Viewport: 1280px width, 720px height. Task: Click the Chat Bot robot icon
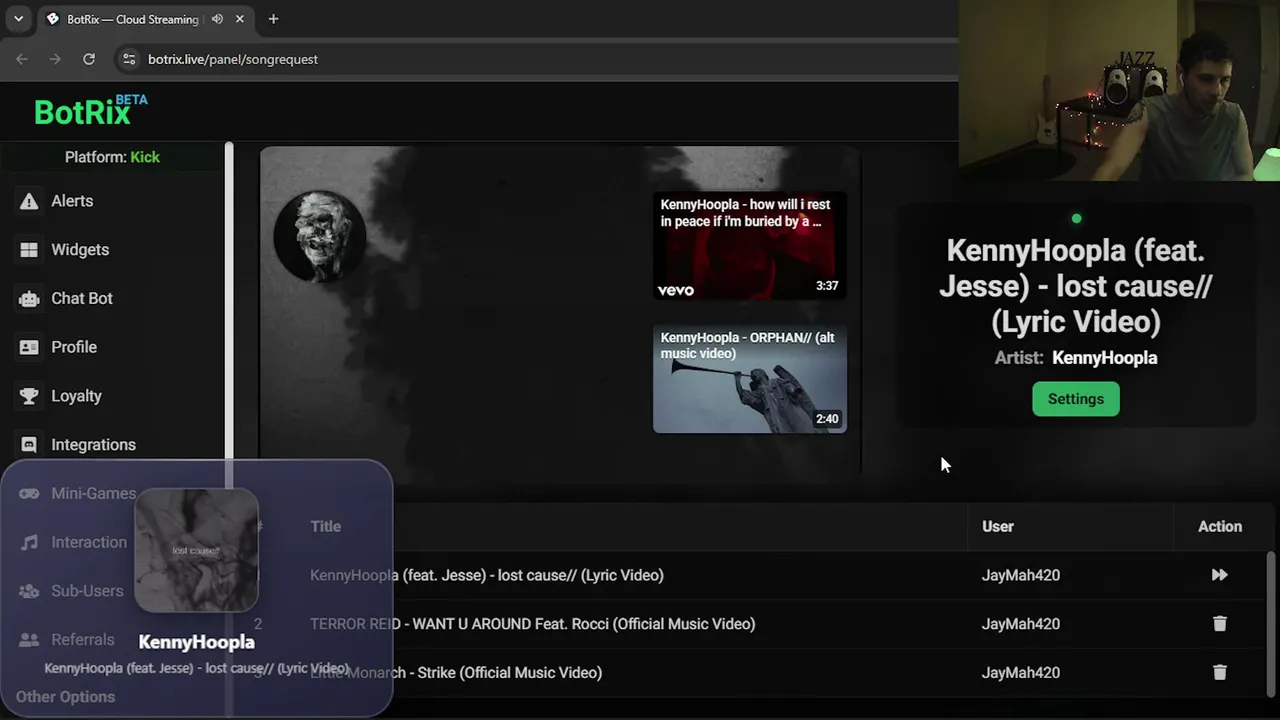point(29,298)
